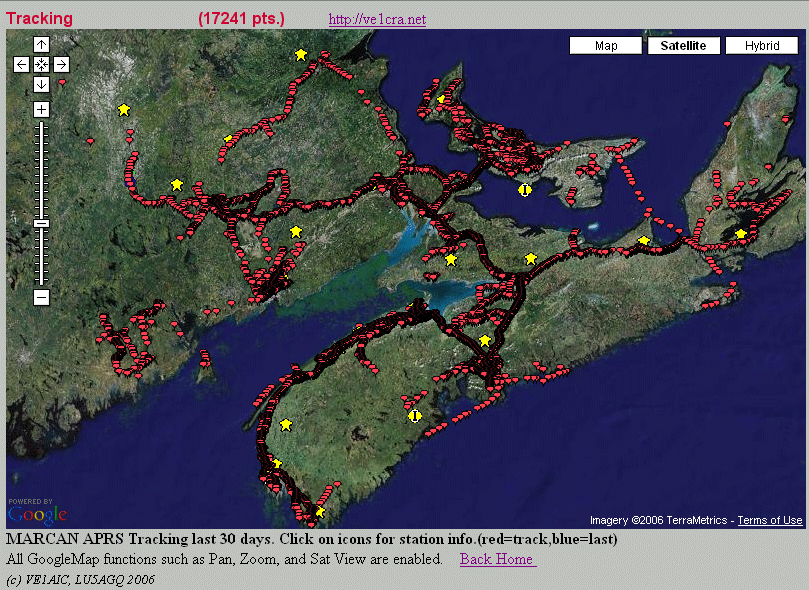Screen dimensions: 809x590
Task: Click the yellow star at the map's top center
Action: pyautogui.click(x=301, y=55)
